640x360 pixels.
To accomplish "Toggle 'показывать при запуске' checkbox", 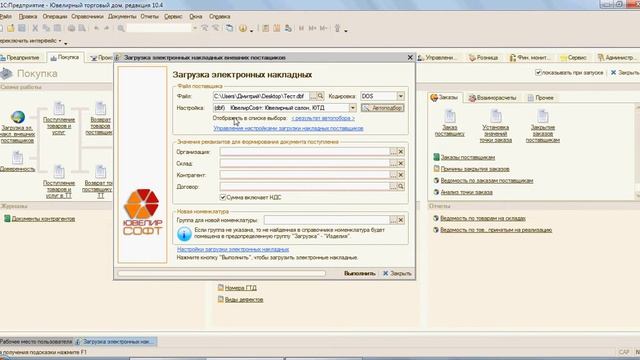I will click(538, 72).
